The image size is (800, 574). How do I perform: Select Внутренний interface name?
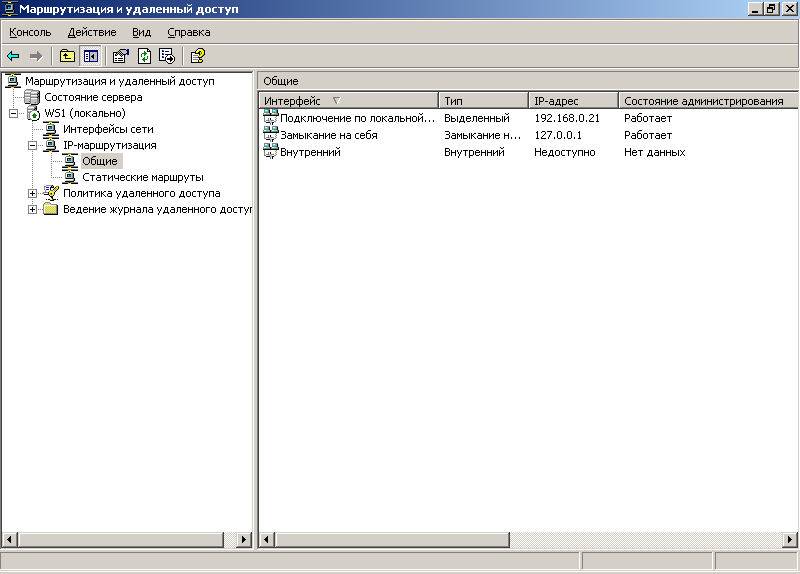pos(310,152)
